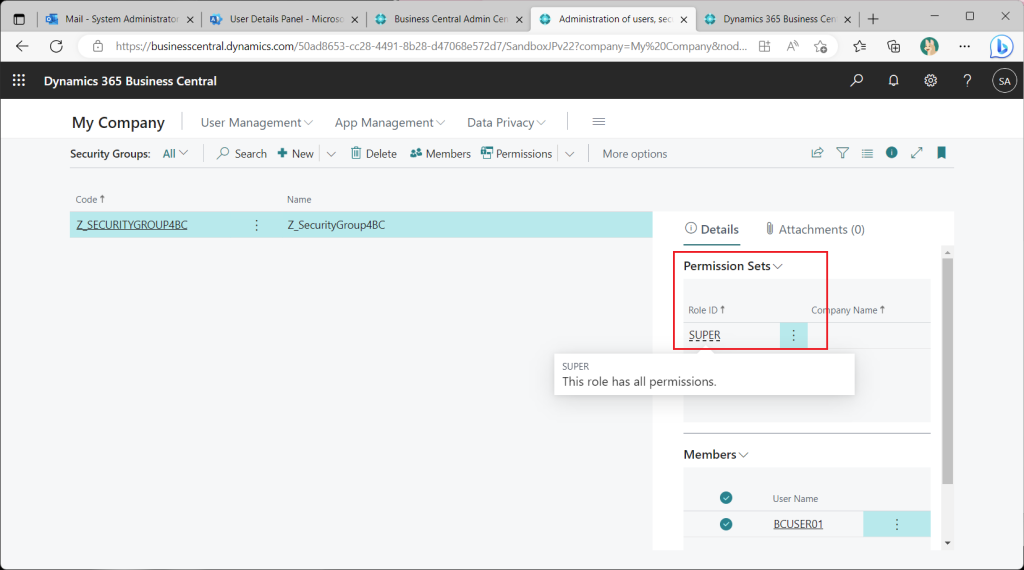Viewport: 1024px width, 570px height.
Task: Switch to the Details tab
Action: click(712, 229)
